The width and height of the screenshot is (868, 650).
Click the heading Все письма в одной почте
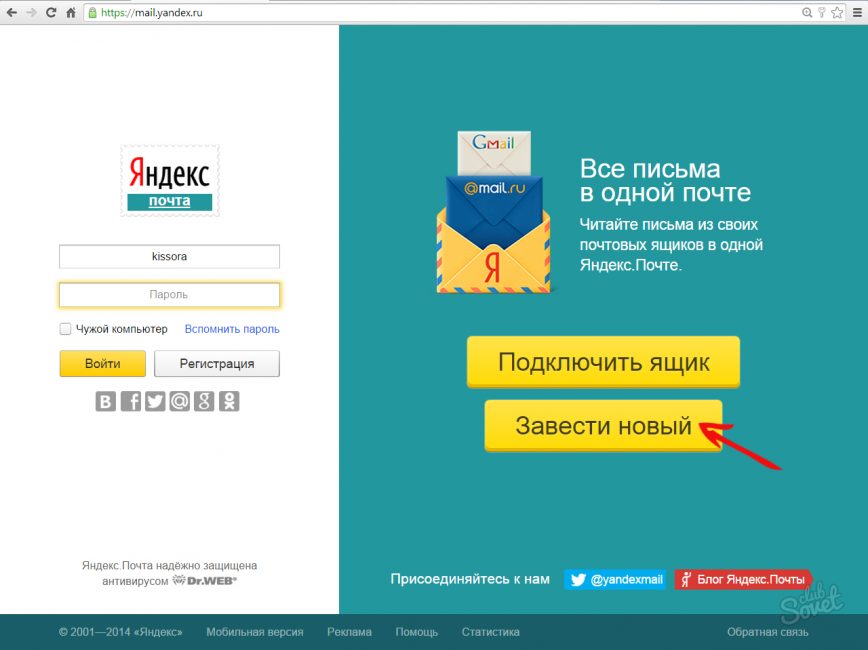(665, 180)
